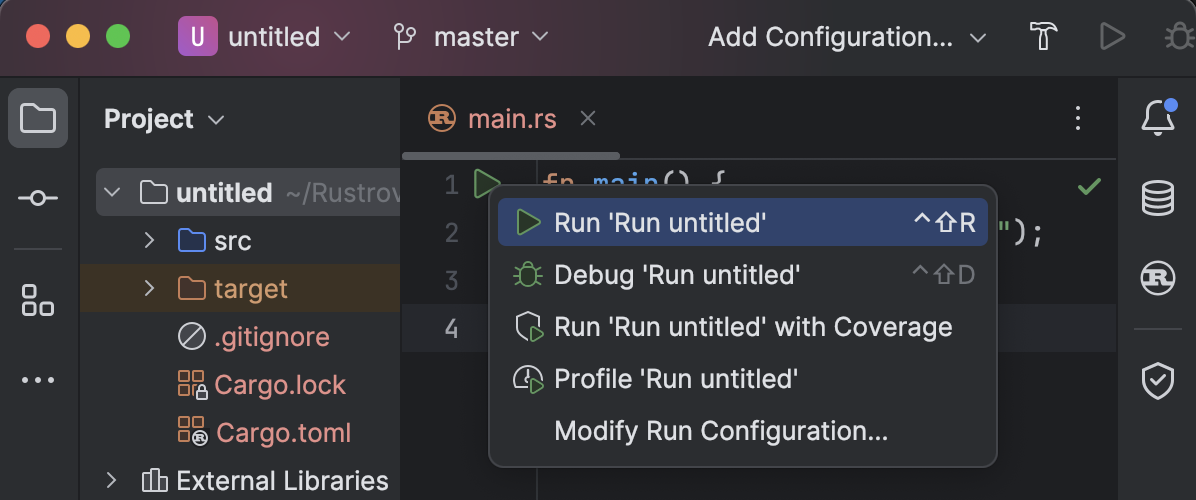1196x500 pixels.
Task: Click the target folder icon
Action: click(x=191, y=289)
